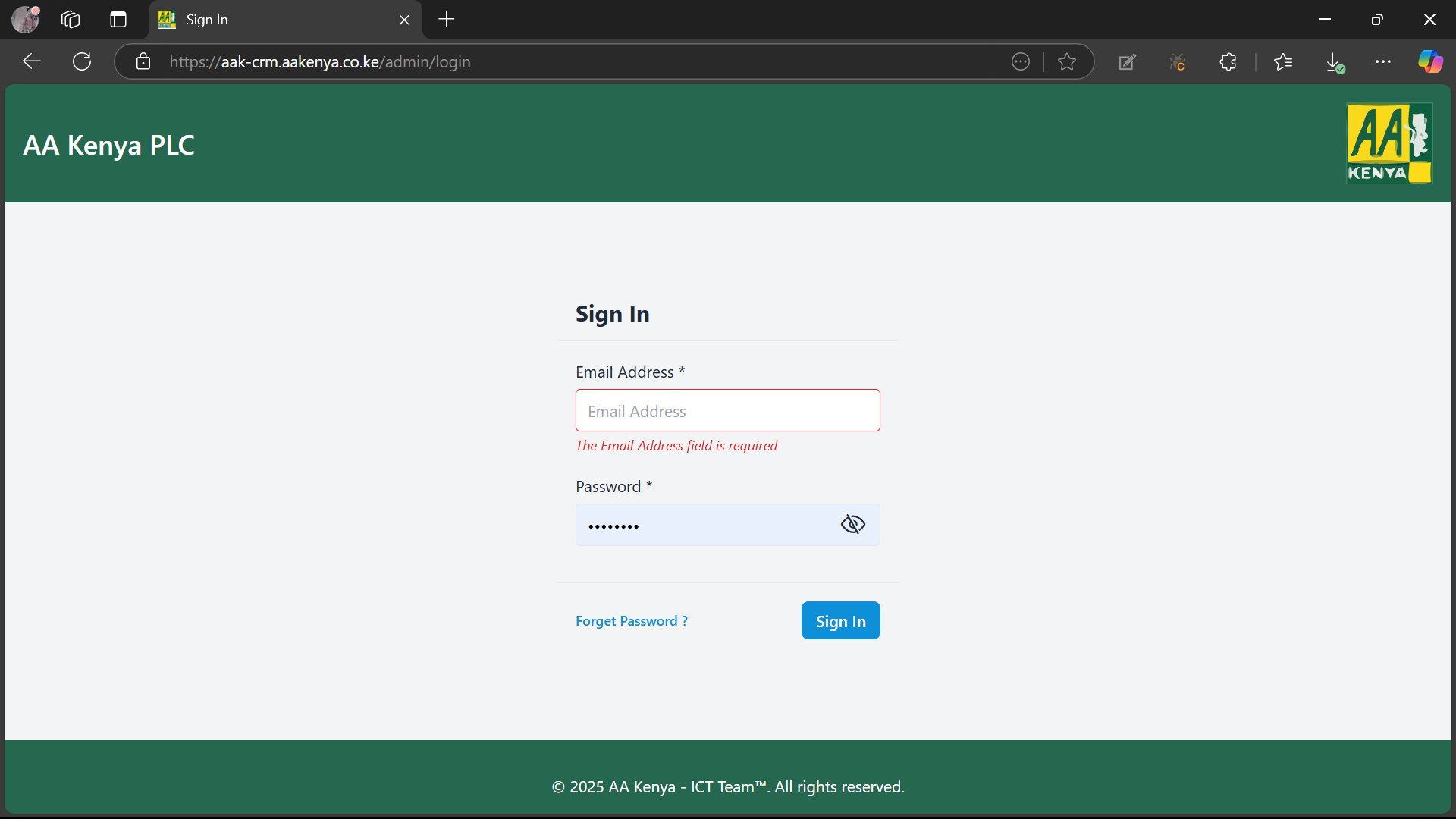Open Settings and more ellipsis menu
The image size is (1456, 819).
pyautogui.click(x=1383, y=62)
